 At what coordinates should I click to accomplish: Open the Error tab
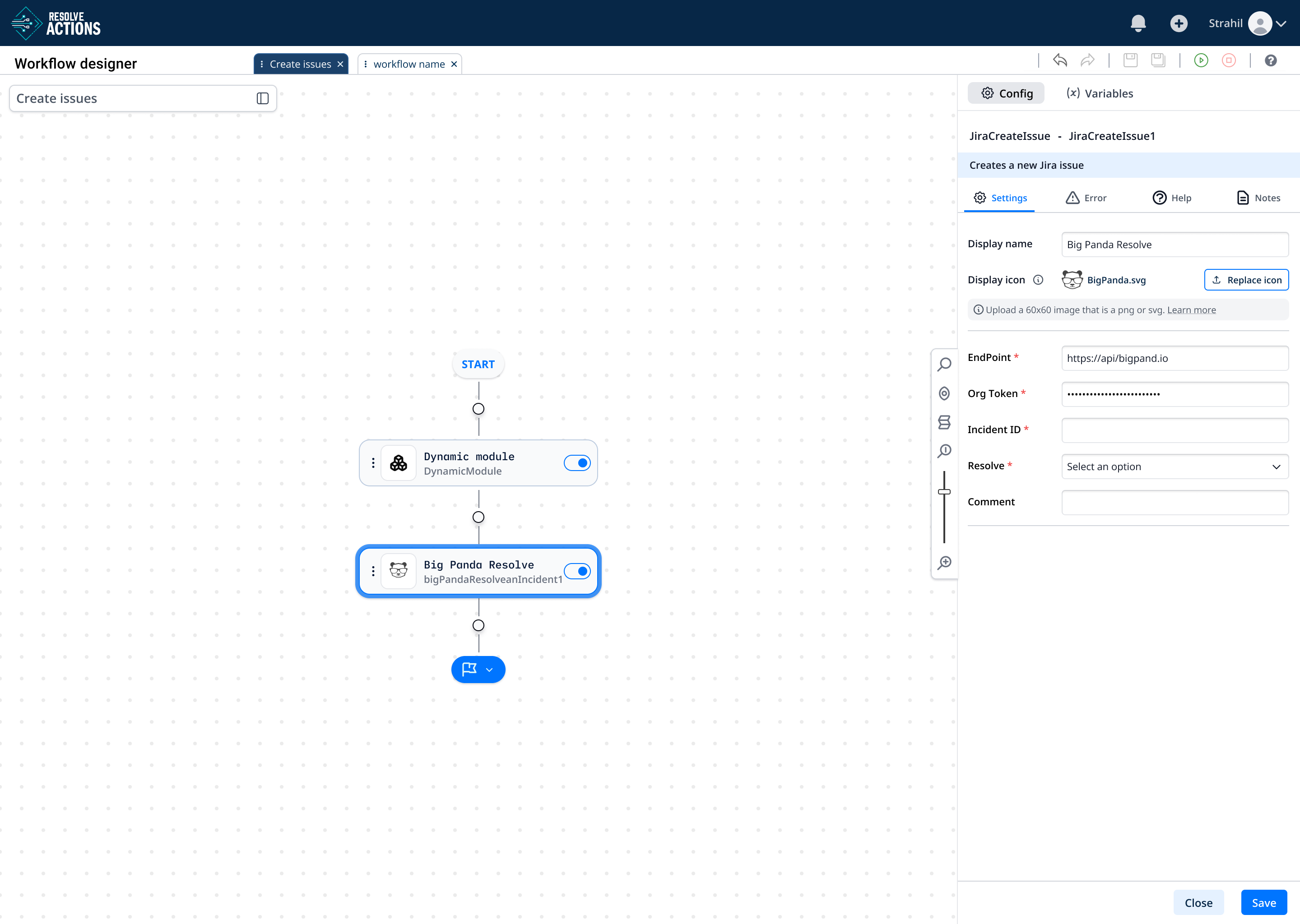point(1086,198)
